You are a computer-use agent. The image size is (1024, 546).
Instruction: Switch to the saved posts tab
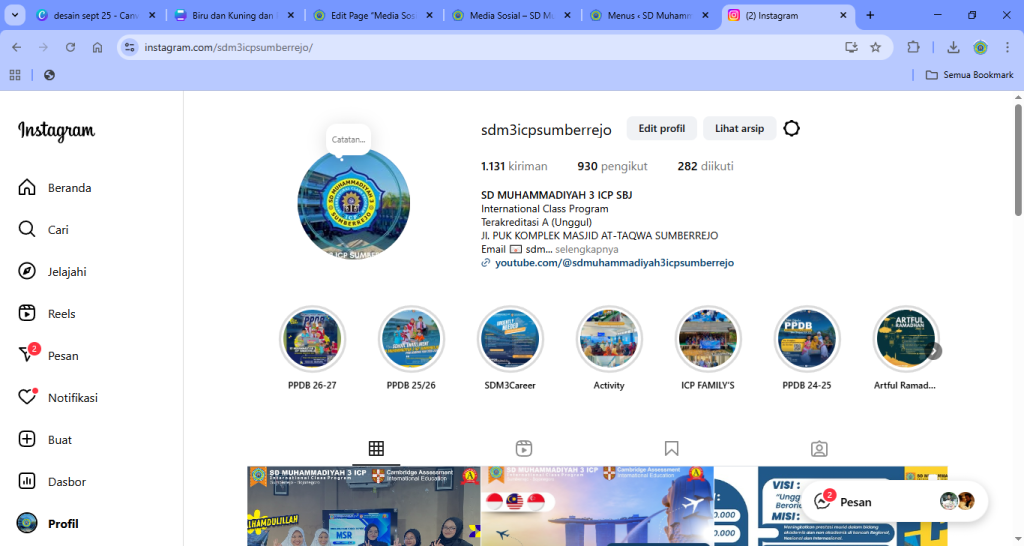(671, 448)
